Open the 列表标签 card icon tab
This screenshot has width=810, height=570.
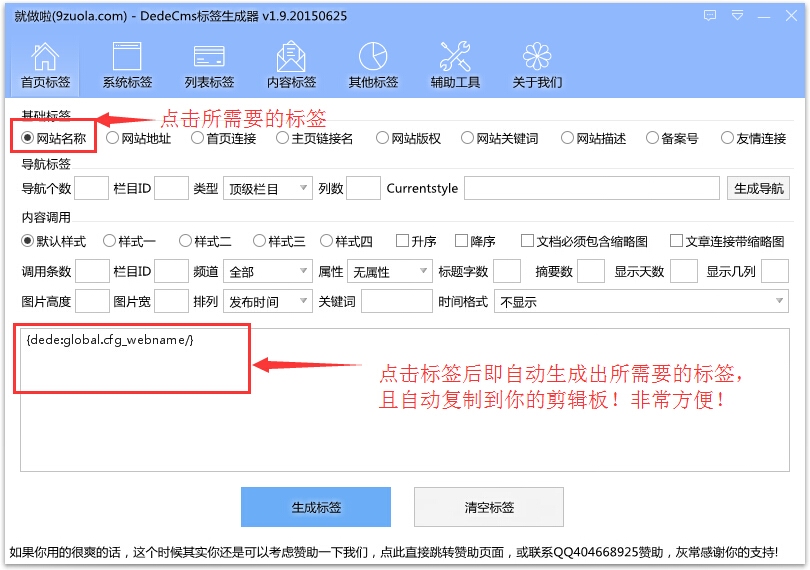(x=209, y=66)
